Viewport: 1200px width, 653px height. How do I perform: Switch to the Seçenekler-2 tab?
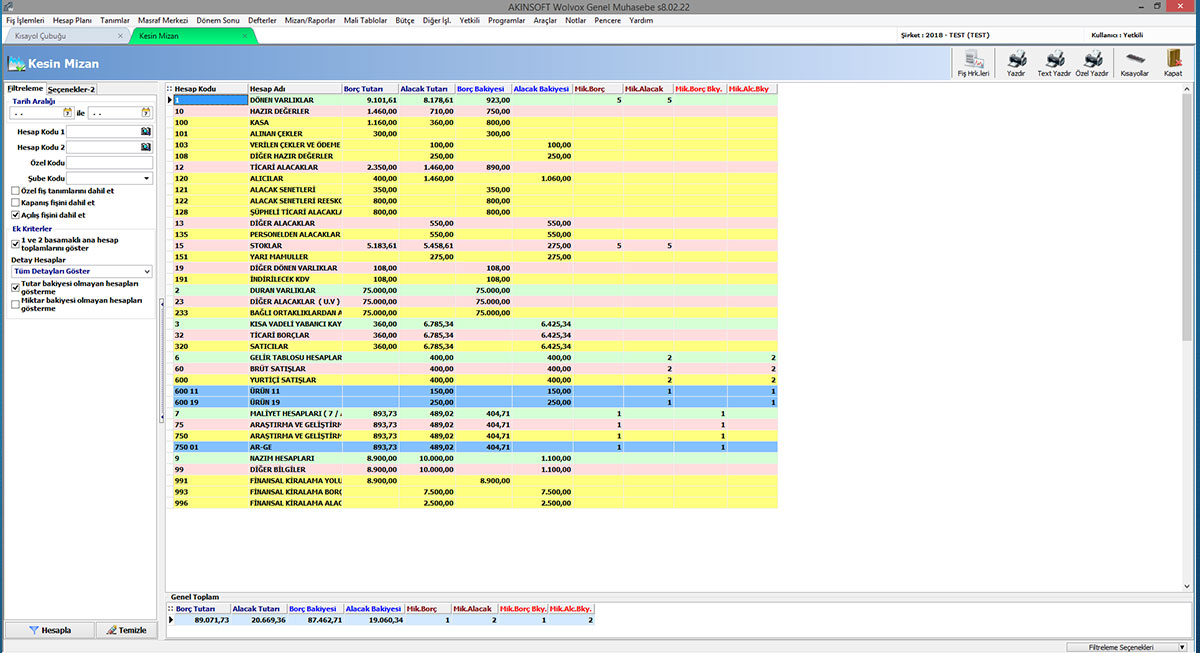point(72,89)
